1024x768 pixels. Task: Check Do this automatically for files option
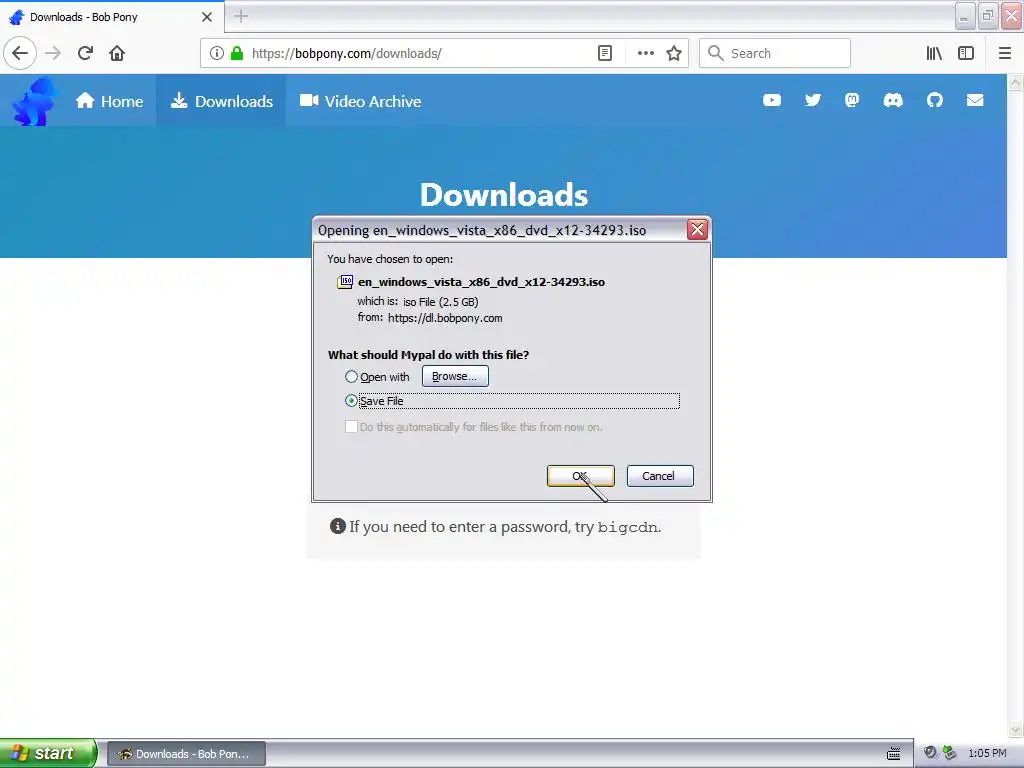(351, 426)
